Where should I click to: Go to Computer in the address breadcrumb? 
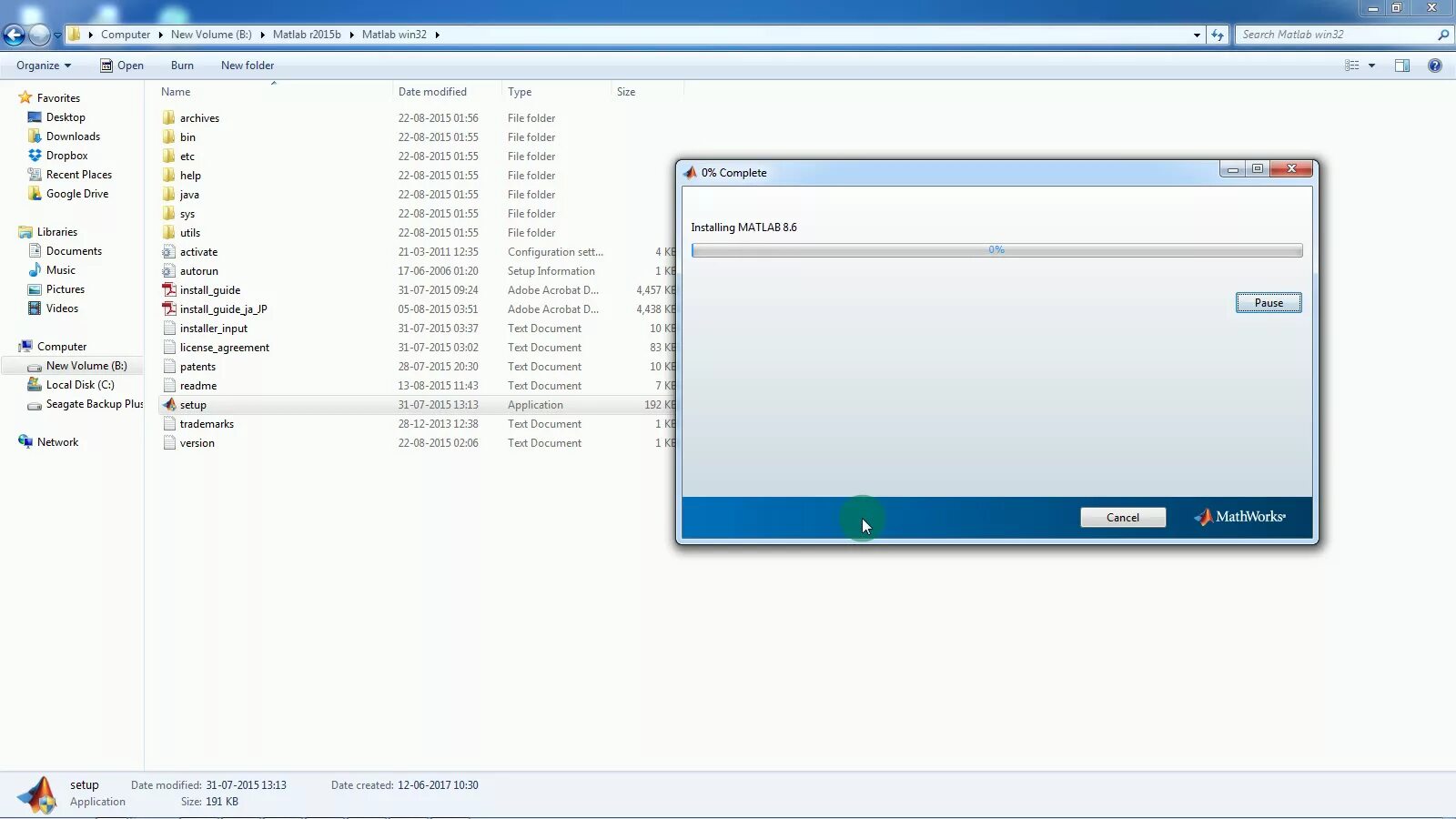coord(126,35)
